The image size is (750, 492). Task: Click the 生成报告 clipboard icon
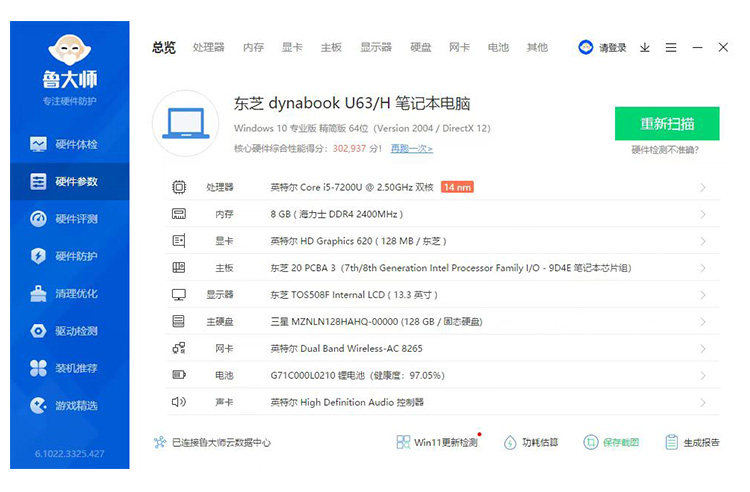click(x=672, y=442)
